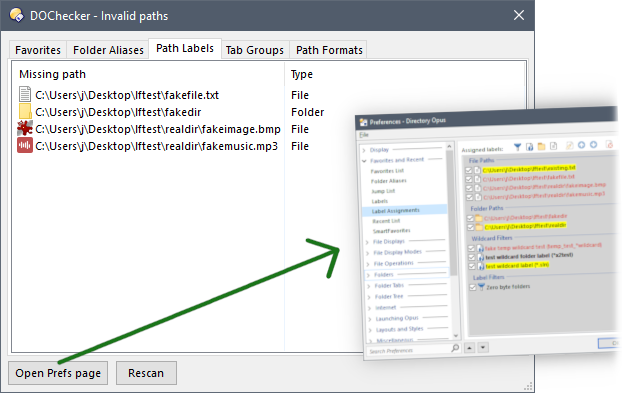622x393 pixels.
Task: Uncheck the fakemusic.mp3 checkbox in Preferences
Action: pyautogui.click(x=470, y=197)
